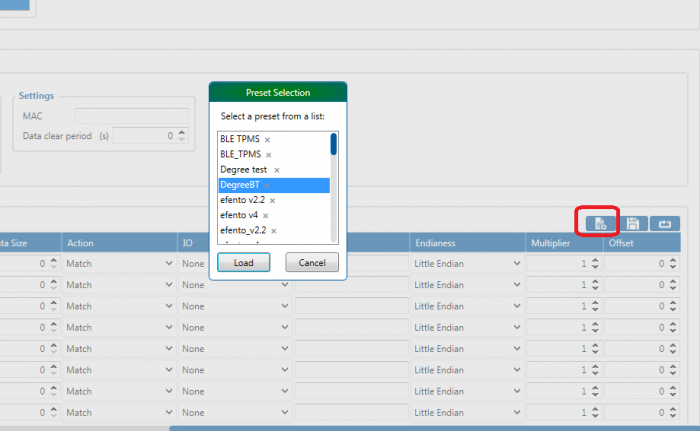
Task: Click the save preset floppy icon
Action: pyautogui.click(x=632, y=224)
